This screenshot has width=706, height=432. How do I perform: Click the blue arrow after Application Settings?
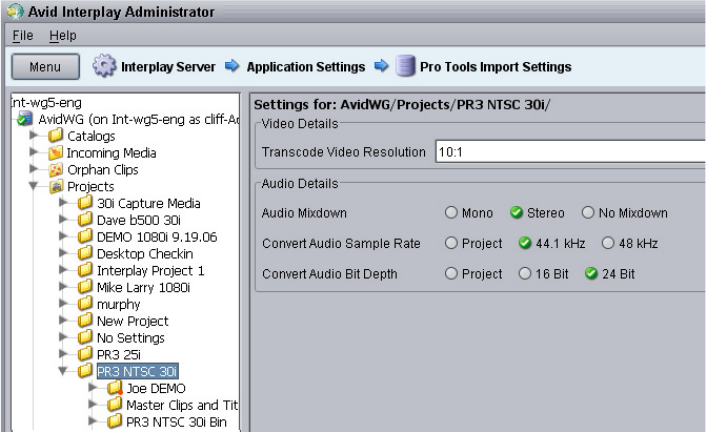coord(381,66)
